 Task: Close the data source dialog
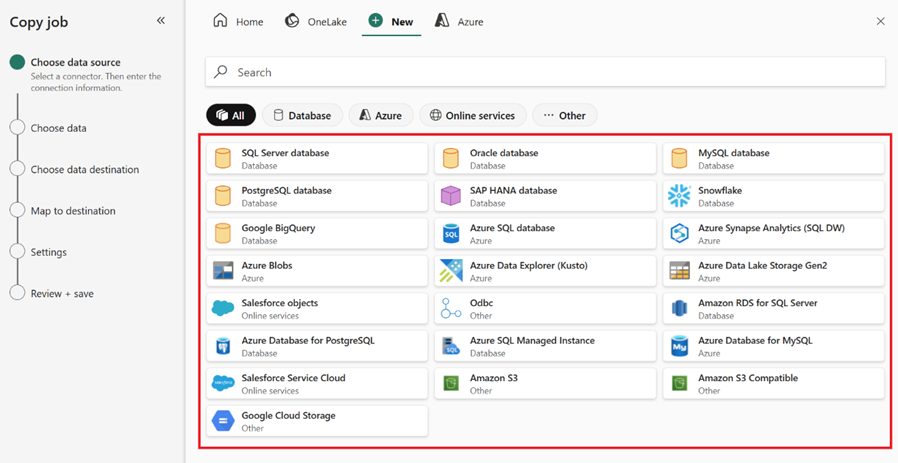[x=881, y=21]
